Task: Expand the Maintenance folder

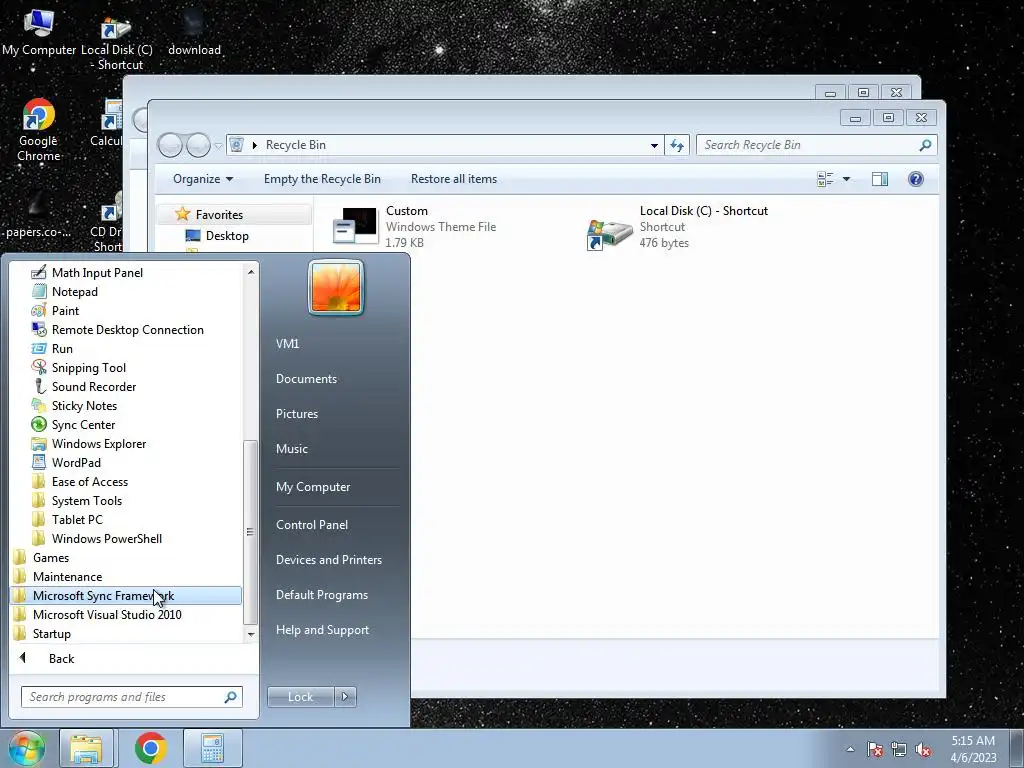Action: point(67,576)
